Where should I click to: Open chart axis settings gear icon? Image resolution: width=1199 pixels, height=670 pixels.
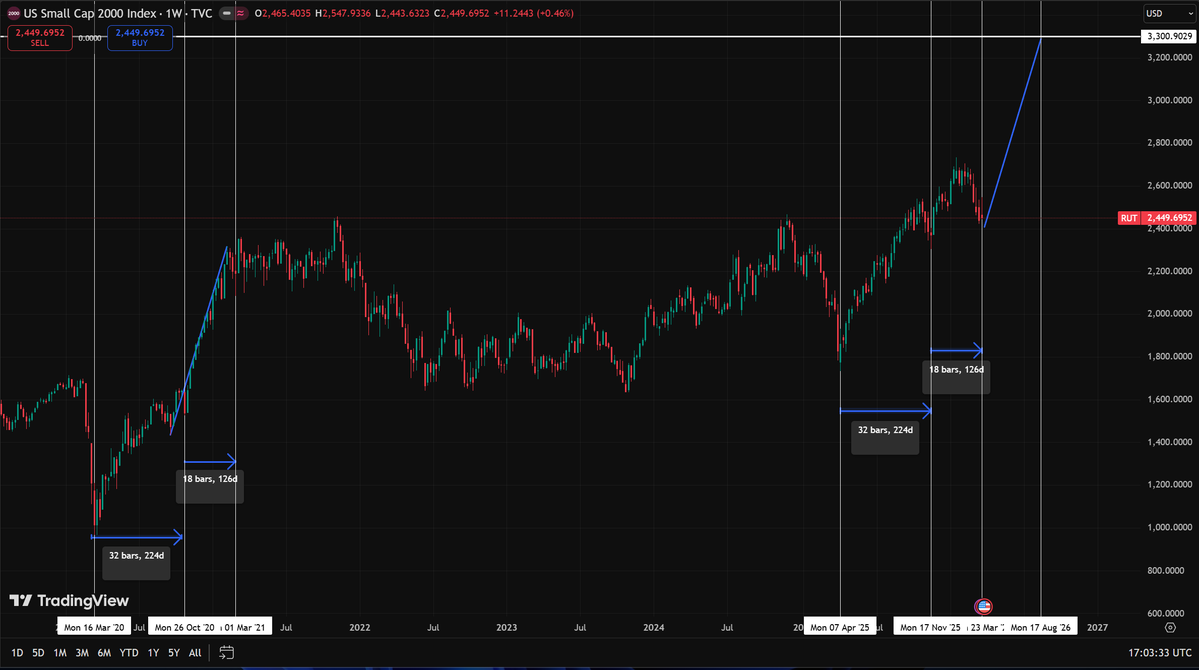pyautogui.click(x=1170, y=627)
